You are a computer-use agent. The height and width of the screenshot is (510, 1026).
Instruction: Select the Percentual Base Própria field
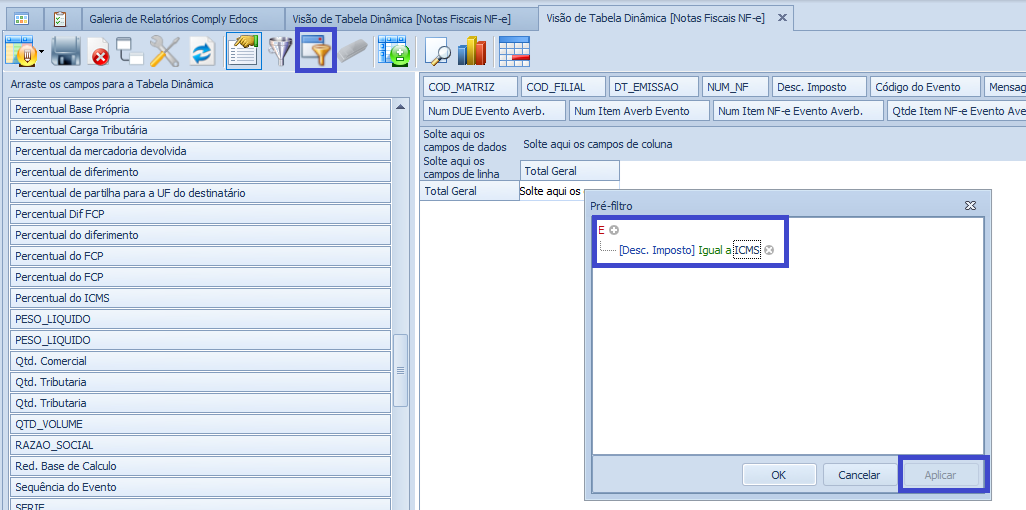(x=200, y=109)
